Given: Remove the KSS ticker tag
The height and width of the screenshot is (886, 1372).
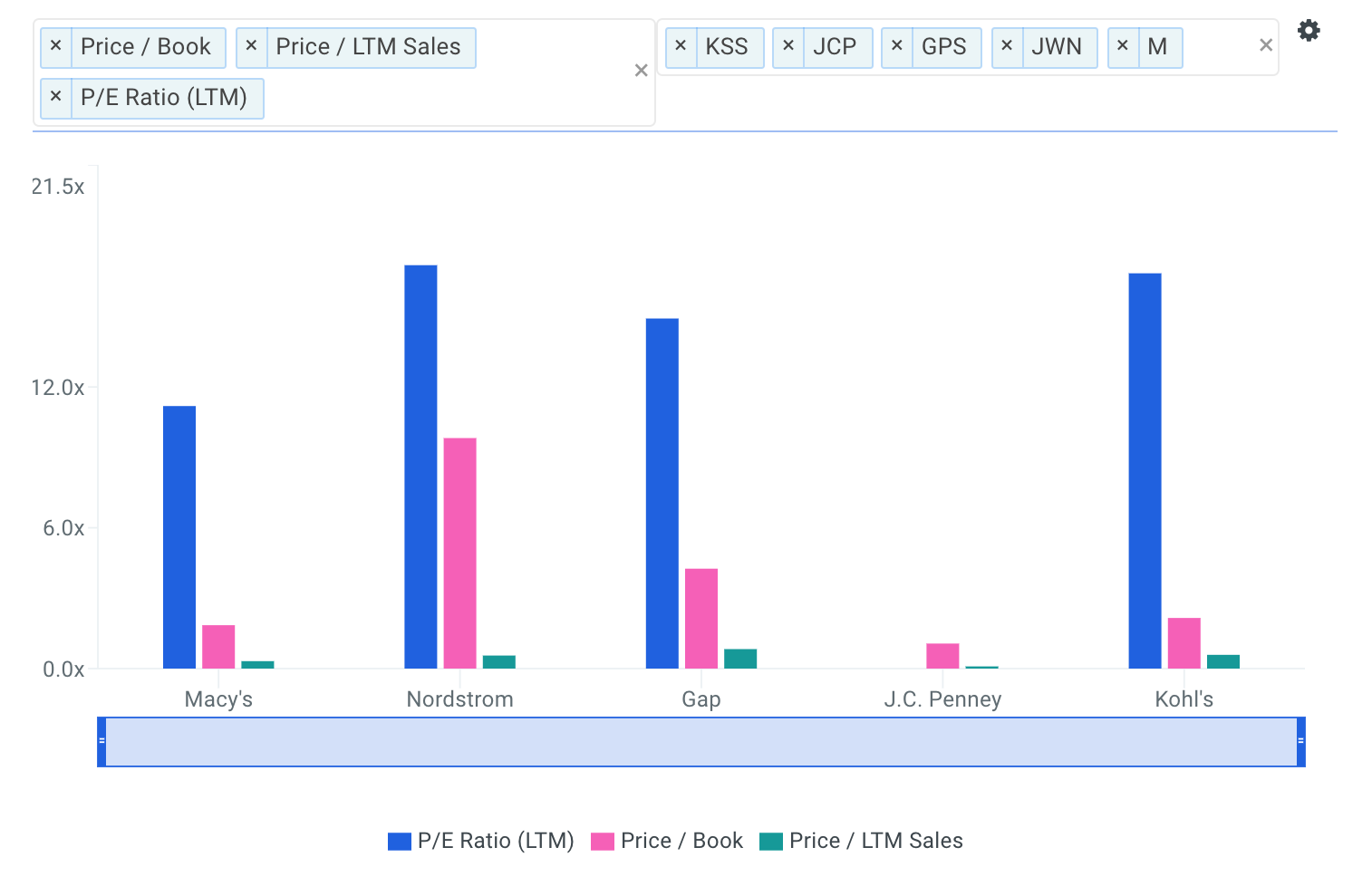Looking at the screenshot, I should (681, 47).
